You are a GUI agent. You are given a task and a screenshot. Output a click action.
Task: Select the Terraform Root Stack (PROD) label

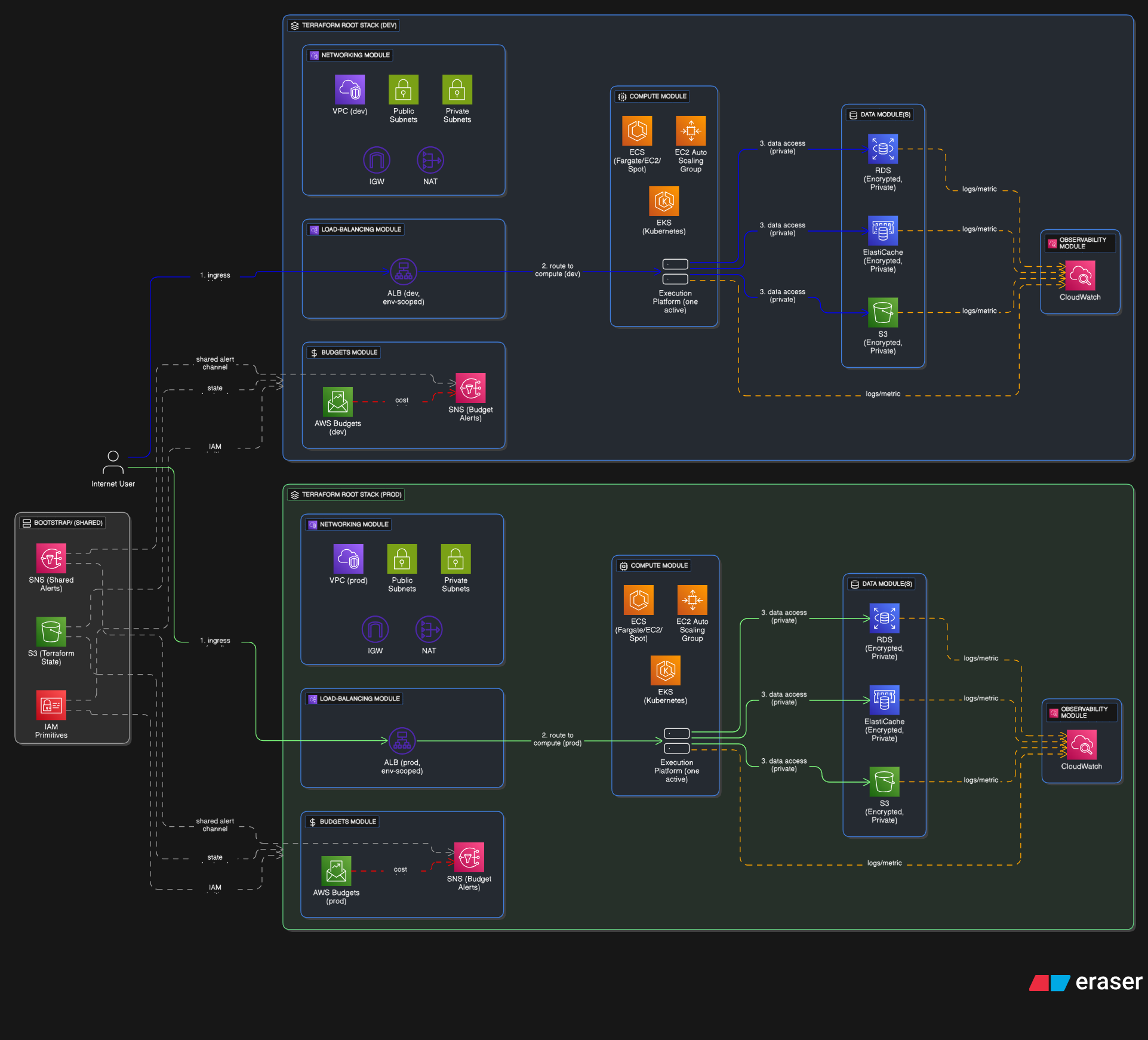346,495
